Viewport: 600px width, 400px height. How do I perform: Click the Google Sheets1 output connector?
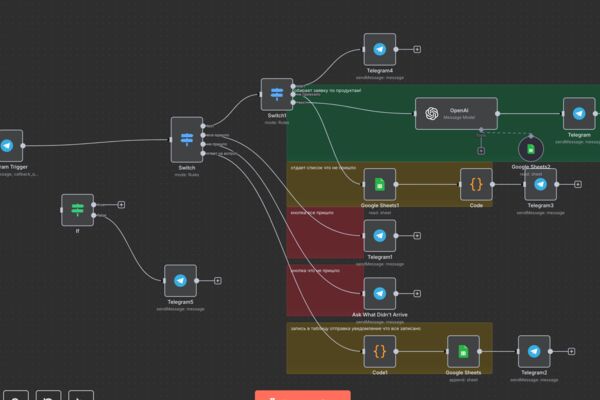click(x=396, y=184)
